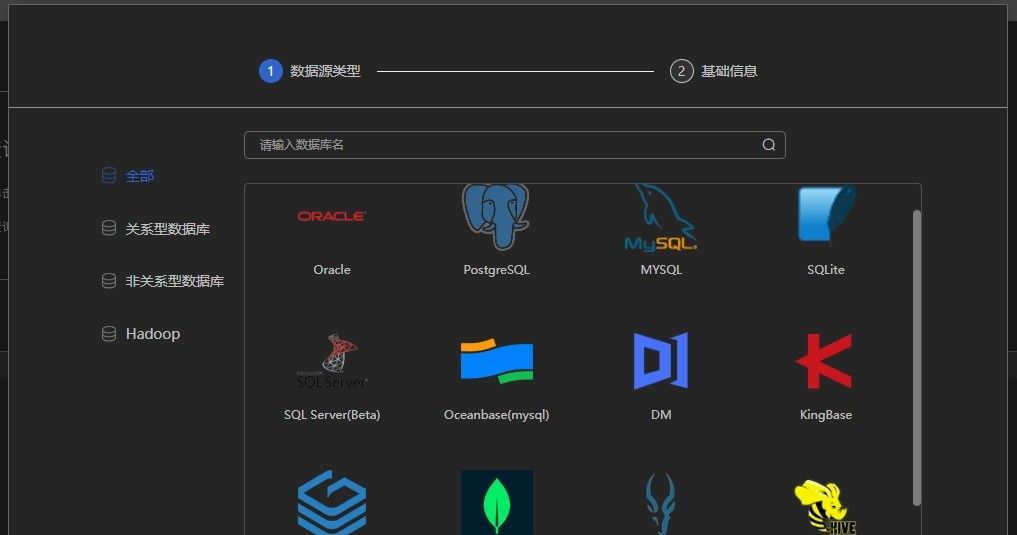
Task: Pick the DM database icon
Action: [x=661, y=361]
